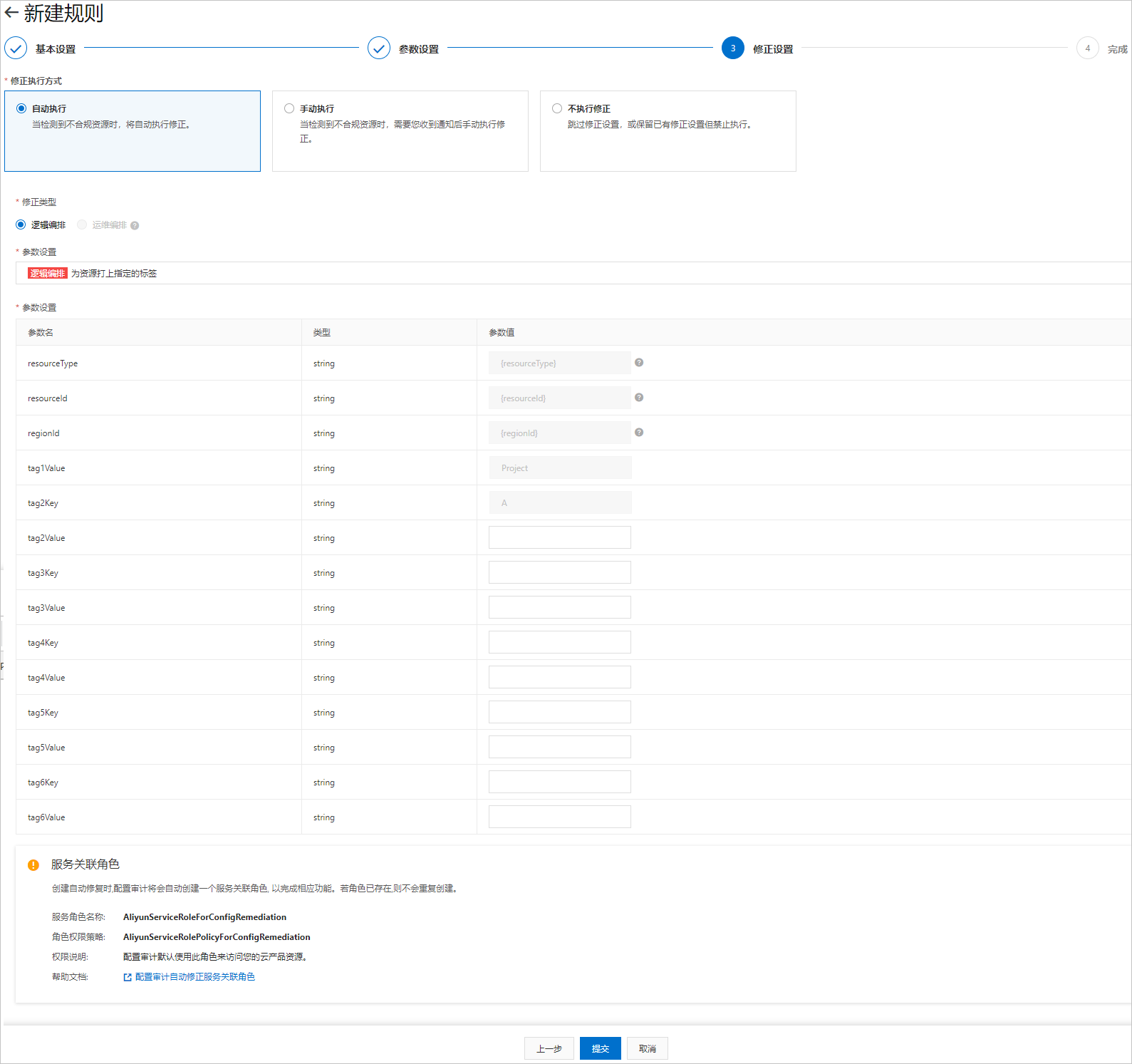Click the 参数设置 completed step checkmark

(x=379, y=48)
